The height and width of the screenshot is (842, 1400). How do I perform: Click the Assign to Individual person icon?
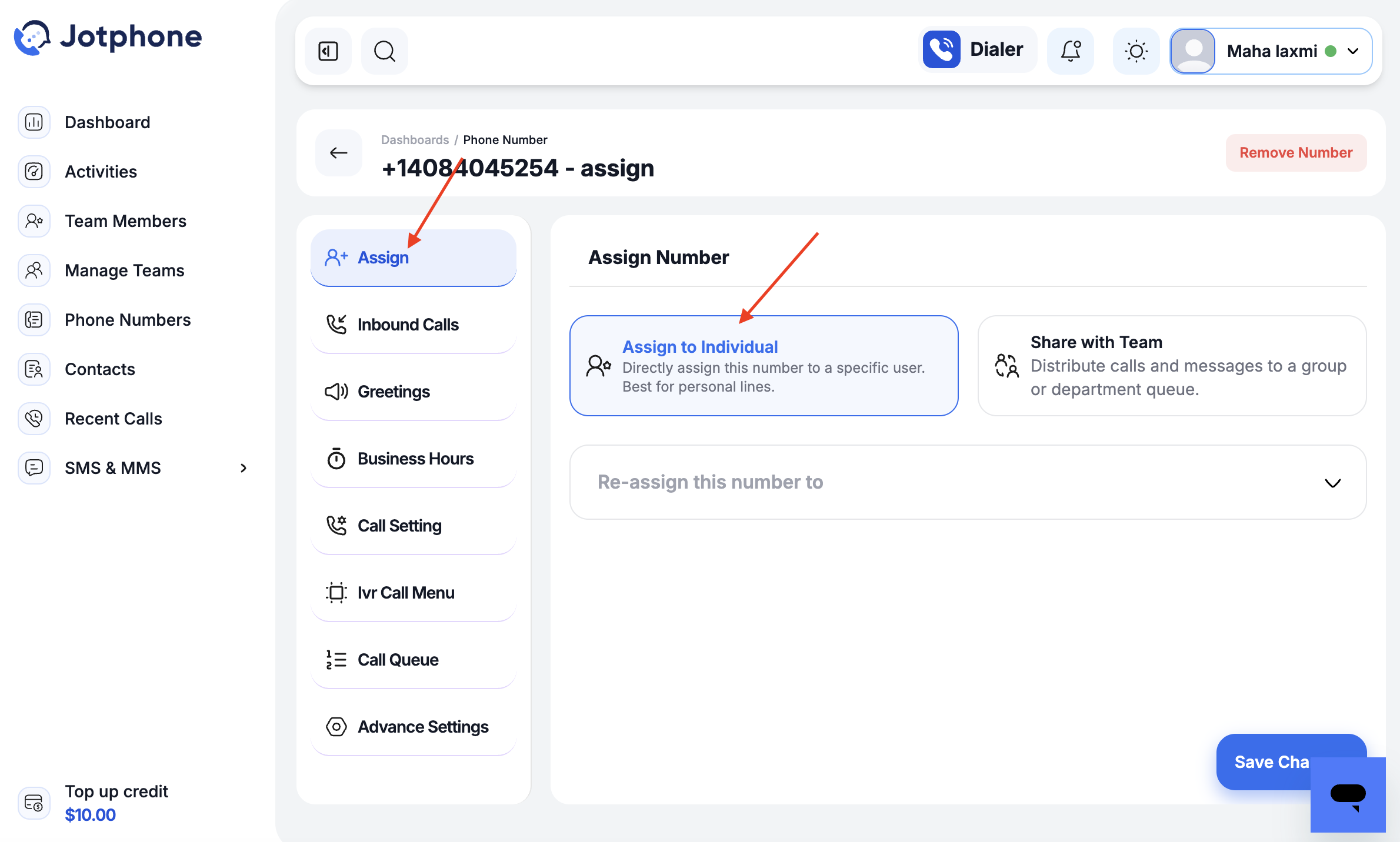(599, 366)
